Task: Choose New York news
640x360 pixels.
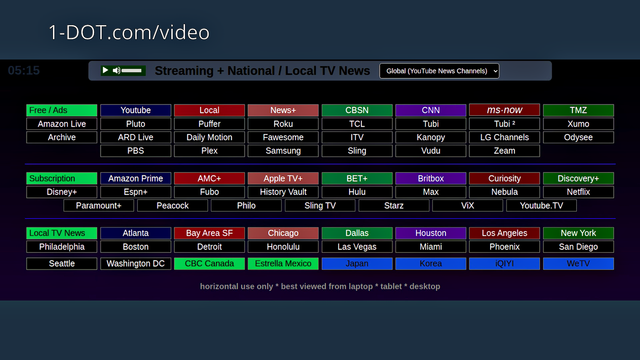Action: tap(578, 233)
